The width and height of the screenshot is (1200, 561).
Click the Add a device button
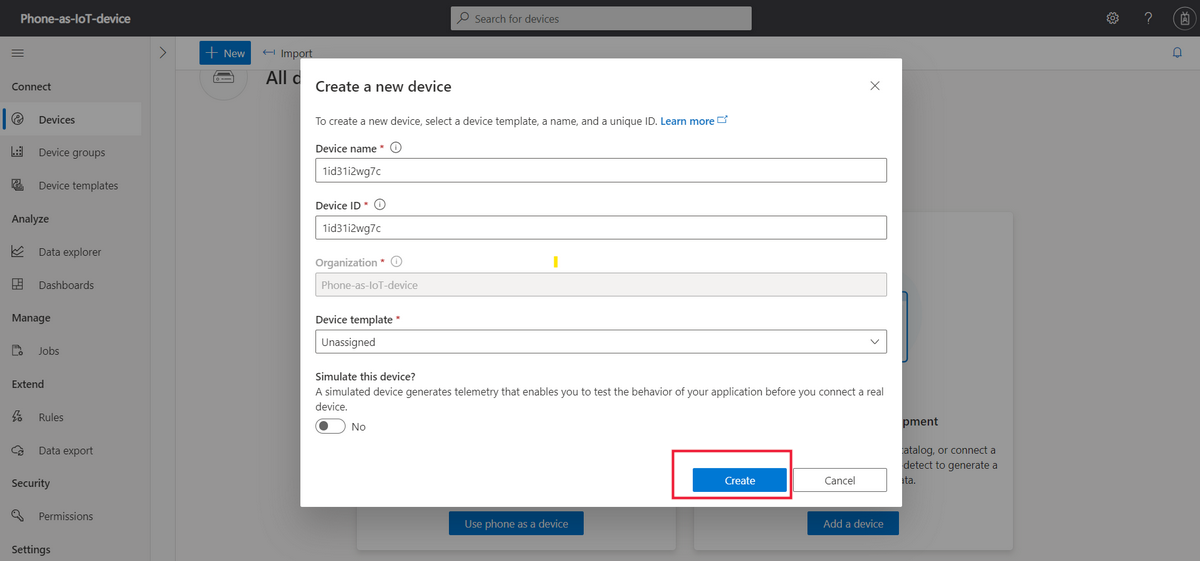853,524
